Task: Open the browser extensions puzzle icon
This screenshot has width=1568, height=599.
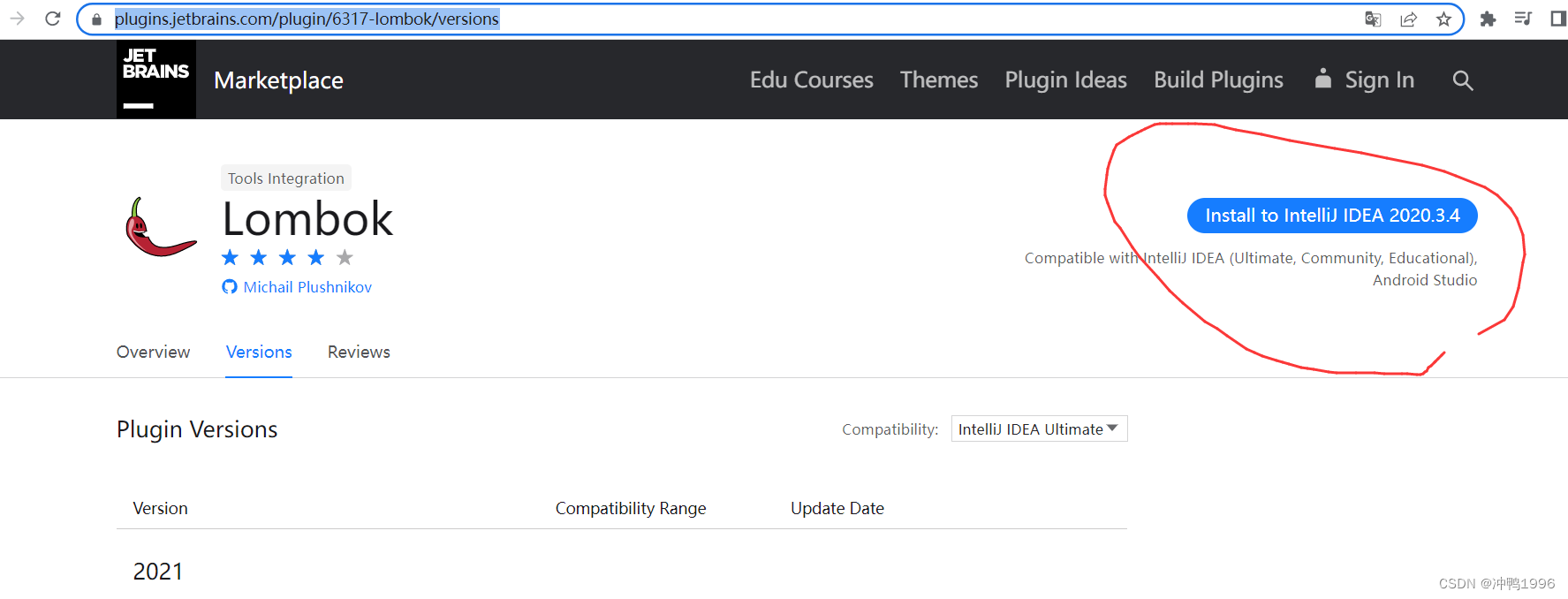Action: click(x=1488, y=19)
